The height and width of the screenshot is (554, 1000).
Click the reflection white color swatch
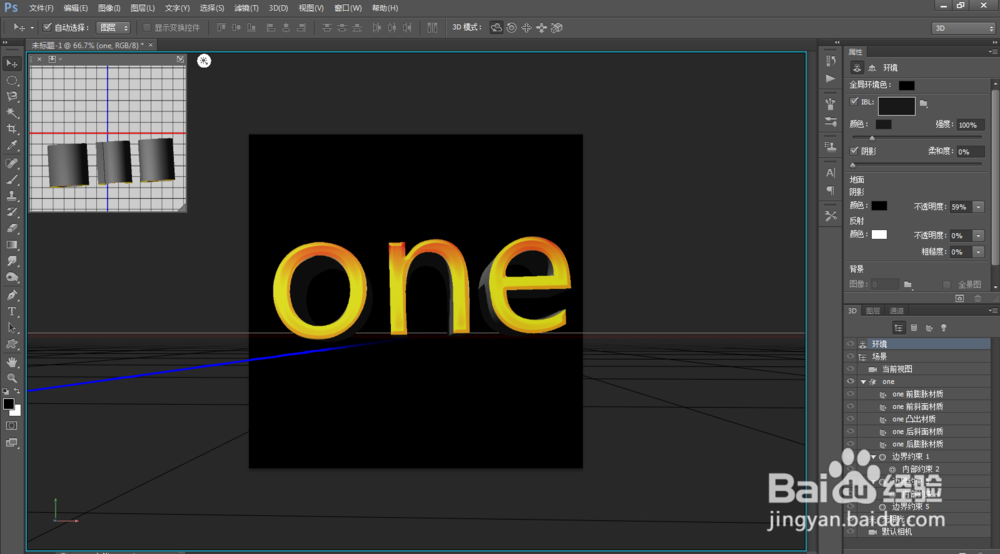(879, 235)
